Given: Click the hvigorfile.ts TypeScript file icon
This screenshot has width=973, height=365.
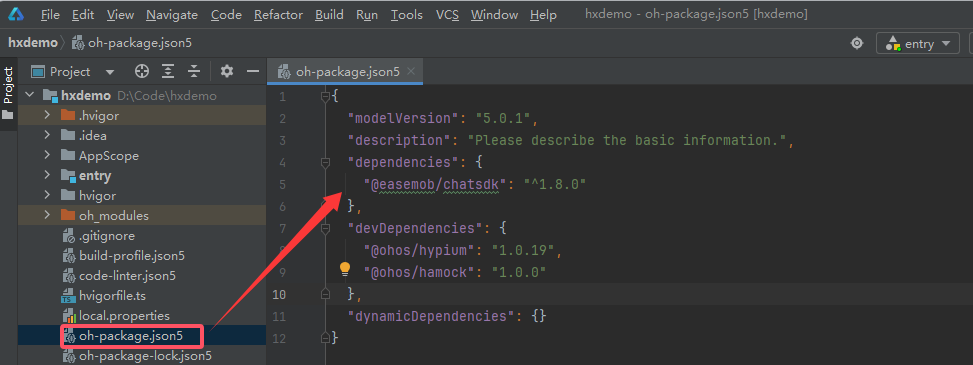Looking at the screenshot, I should pos(69,296).
